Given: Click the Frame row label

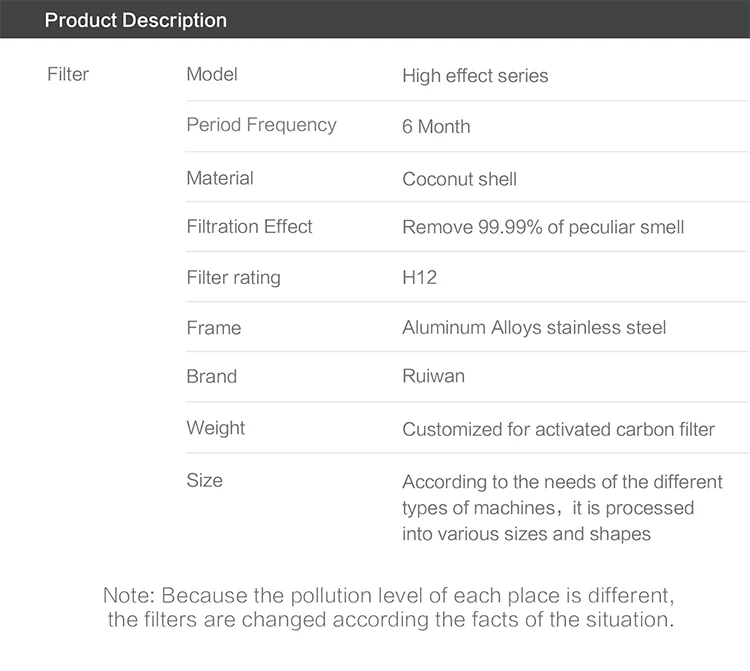Looking at the screenshot, I should pos(214,328).
